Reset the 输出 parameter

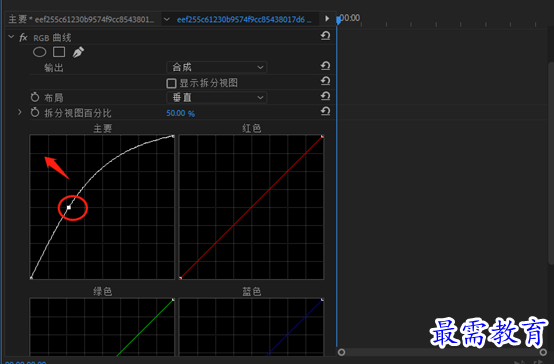325,66
